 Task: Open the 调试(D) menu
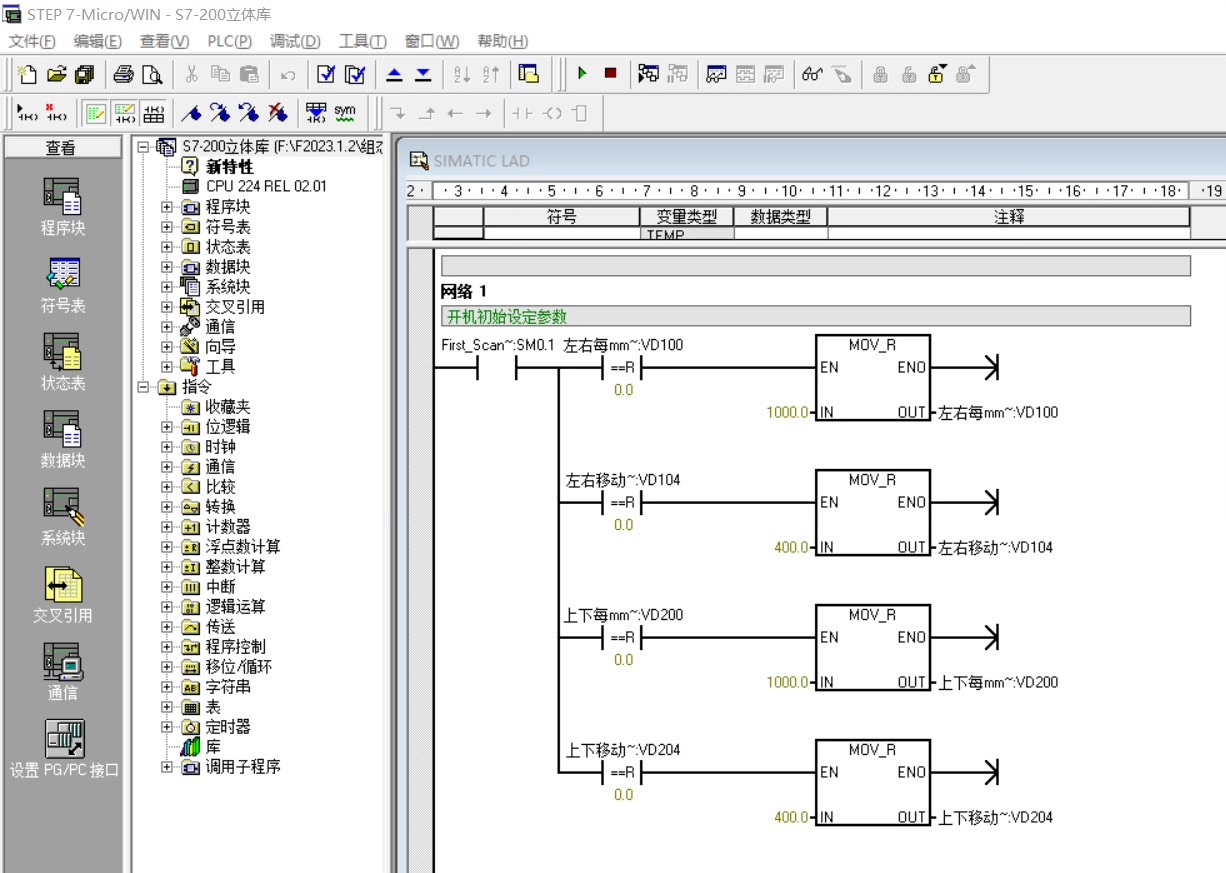(x=295, y=41)
